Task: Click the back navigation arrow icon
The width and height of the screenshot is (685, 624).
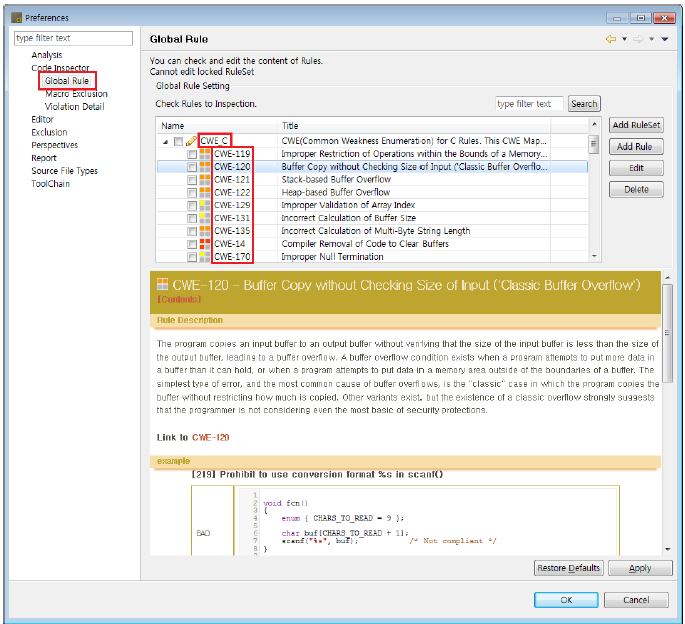Action: 611,39
